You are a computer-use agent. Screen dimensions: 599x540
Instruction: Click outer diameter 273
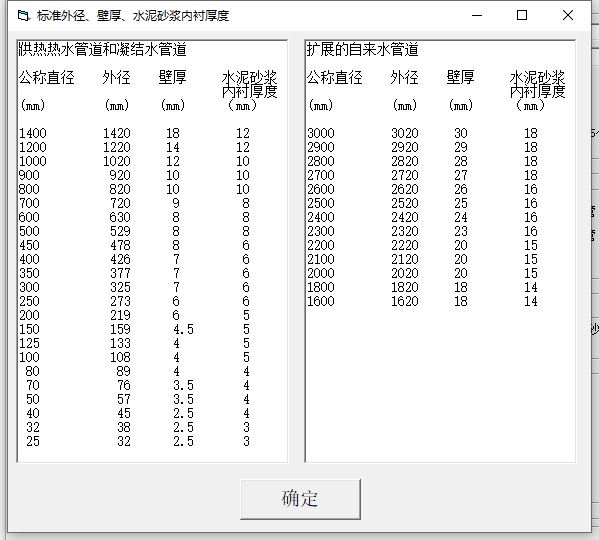120,301
